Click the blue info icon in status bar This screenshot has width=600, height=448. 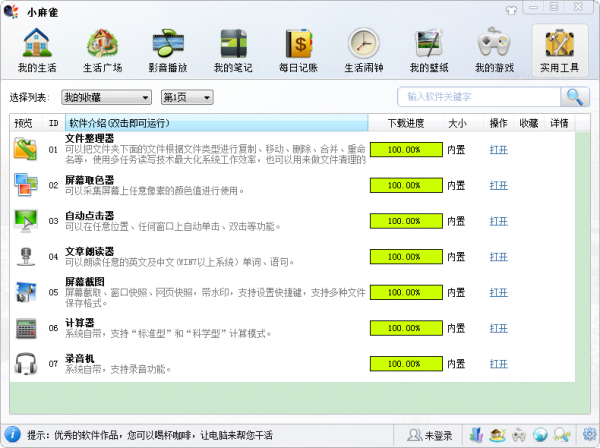coord(13,435)
